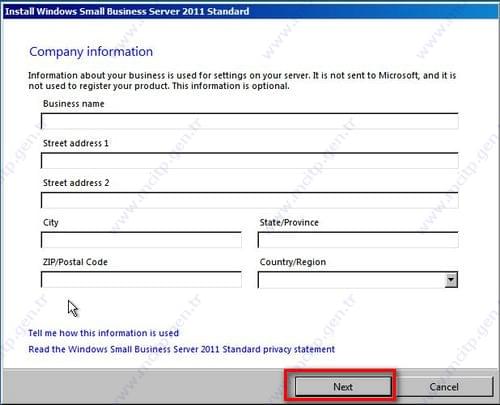Click the 'Business name' label
This screenshot has width=500, height=405.
click(74, 104)
